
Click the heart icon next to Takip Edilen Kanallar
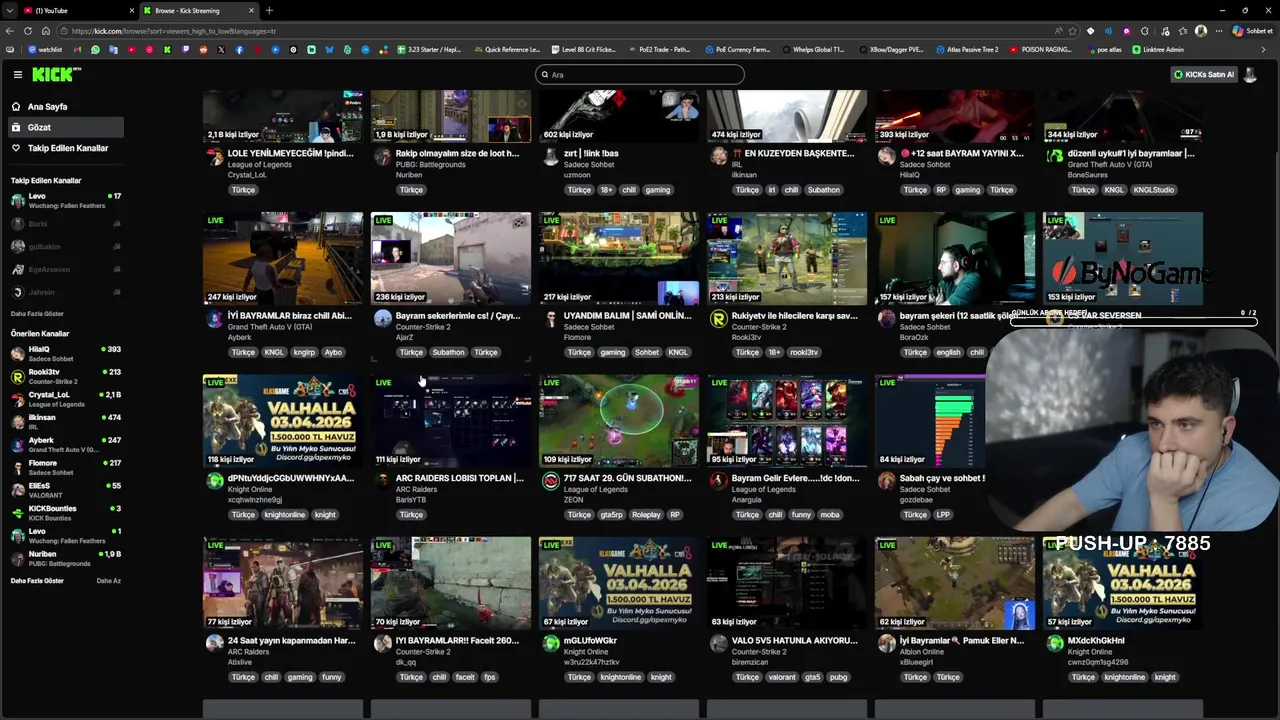coord(16,148)
